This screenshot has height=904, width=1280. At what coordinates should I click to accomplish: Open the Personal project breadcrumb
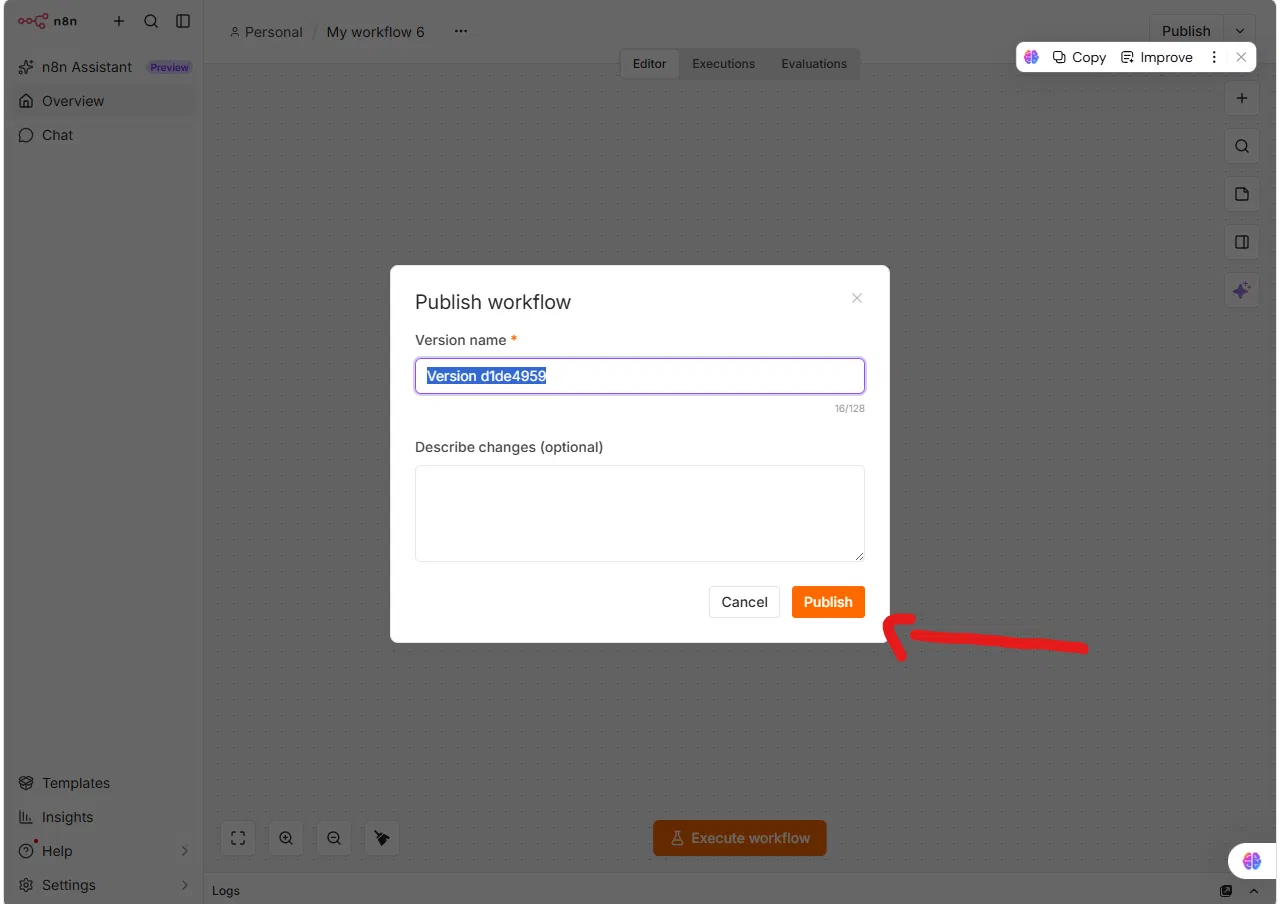[x=266, y=32]
